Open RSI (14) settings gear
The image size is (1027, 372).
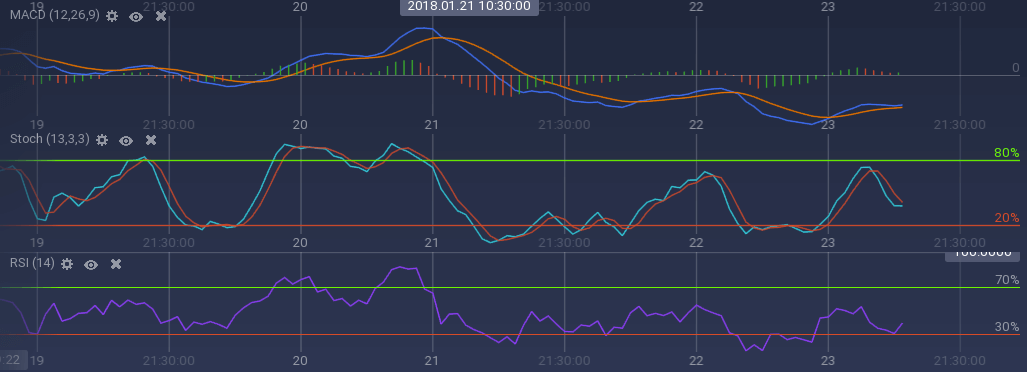(67, 264)
